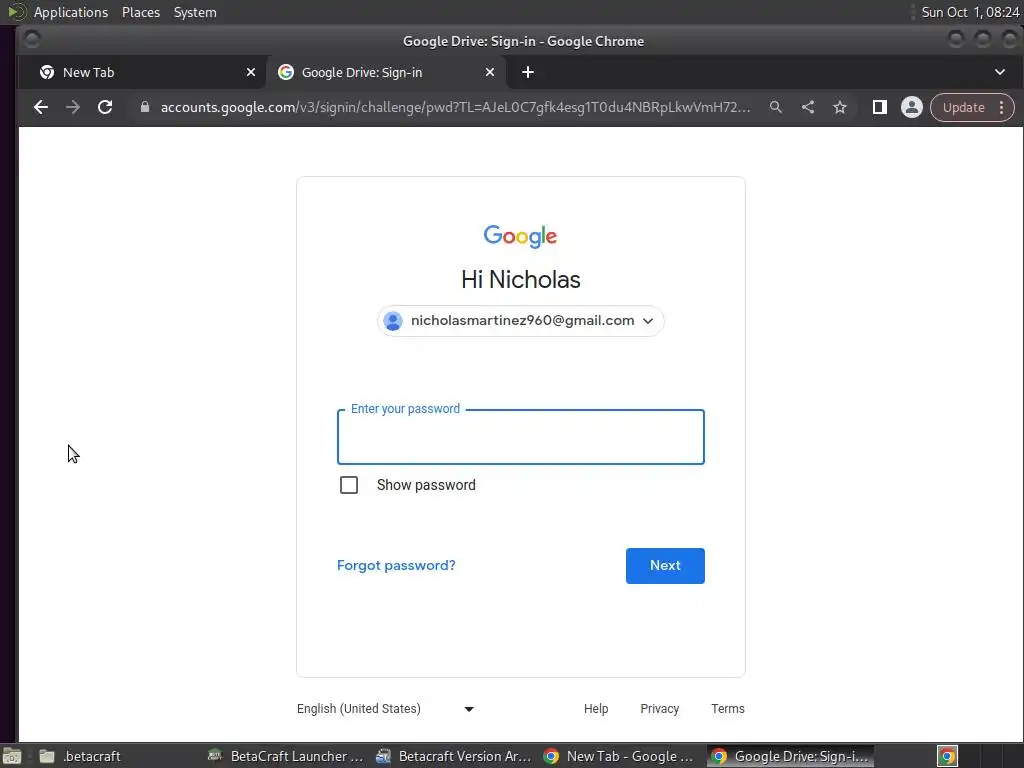The height and width of the screenshot is (768, 1024).
Task: Switch to New Tab - Google Chrome taskbar item
Action: coord(619,756)
